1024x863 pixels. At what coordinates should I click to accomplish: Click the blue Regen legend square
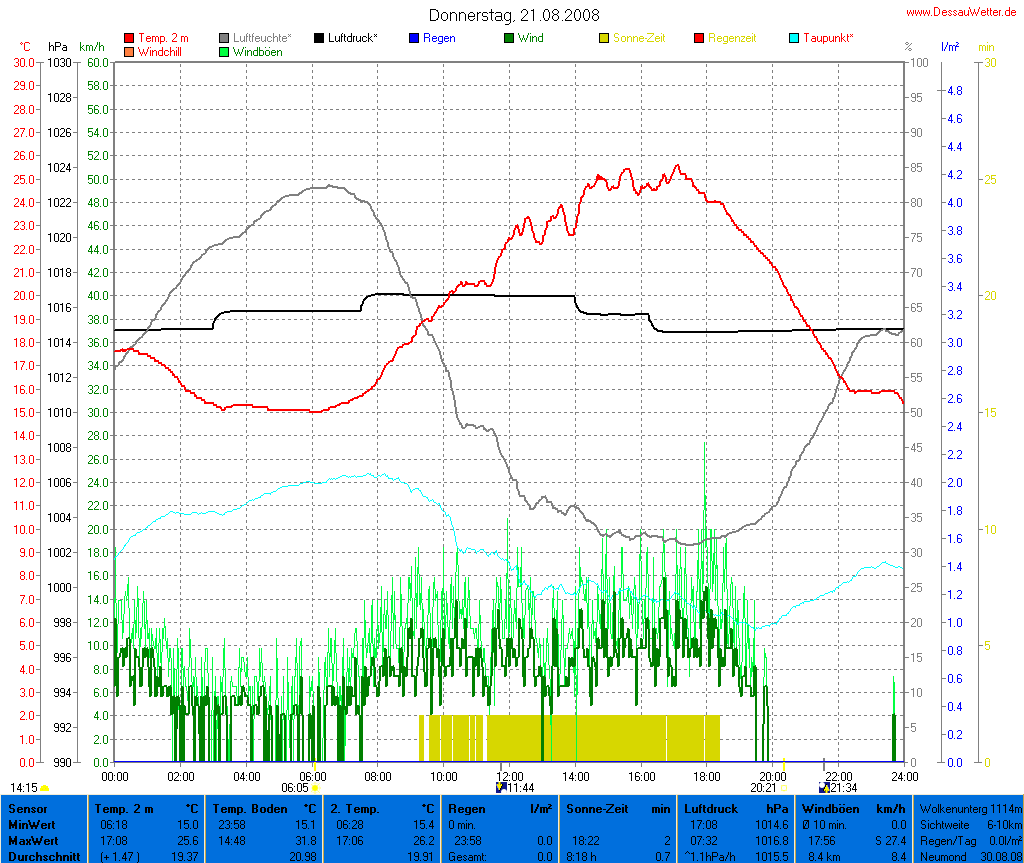click(x=415, y=38)
